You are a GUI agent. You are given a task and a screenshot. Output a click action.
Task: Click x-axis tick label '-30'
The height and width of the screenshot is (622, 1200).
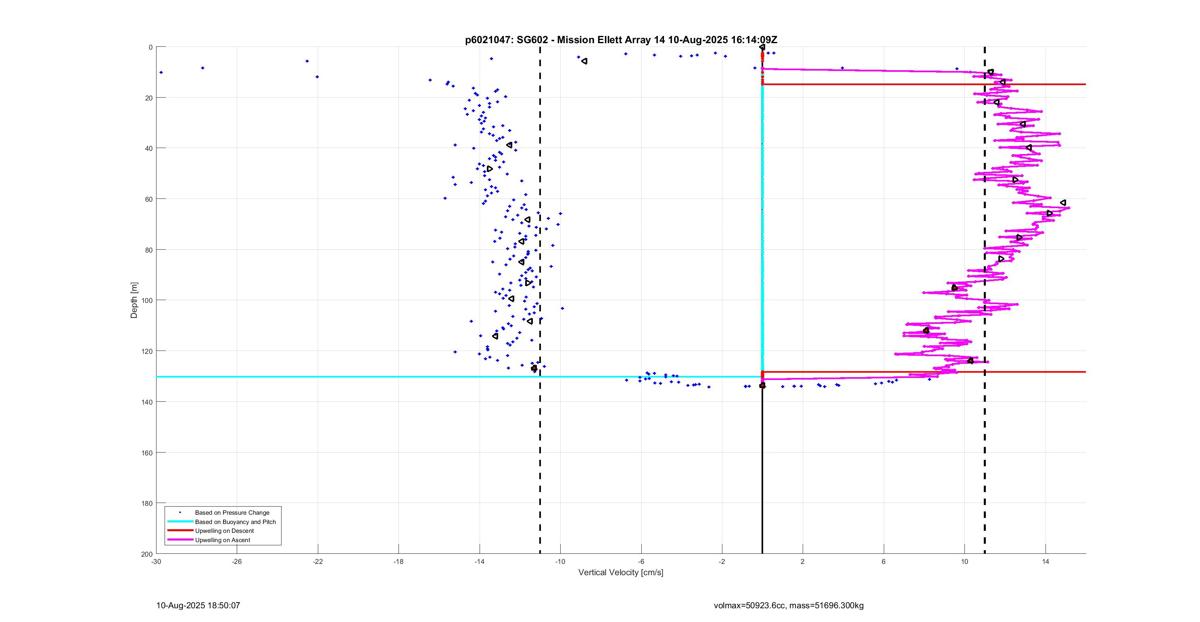point(156,561)
